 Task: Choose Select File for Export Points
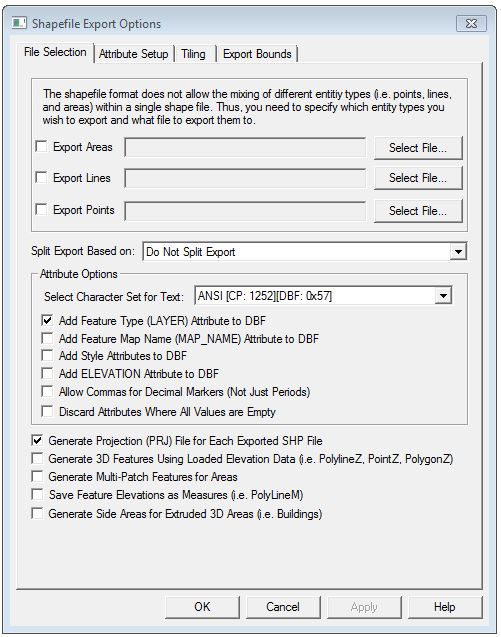pos(418,211)
